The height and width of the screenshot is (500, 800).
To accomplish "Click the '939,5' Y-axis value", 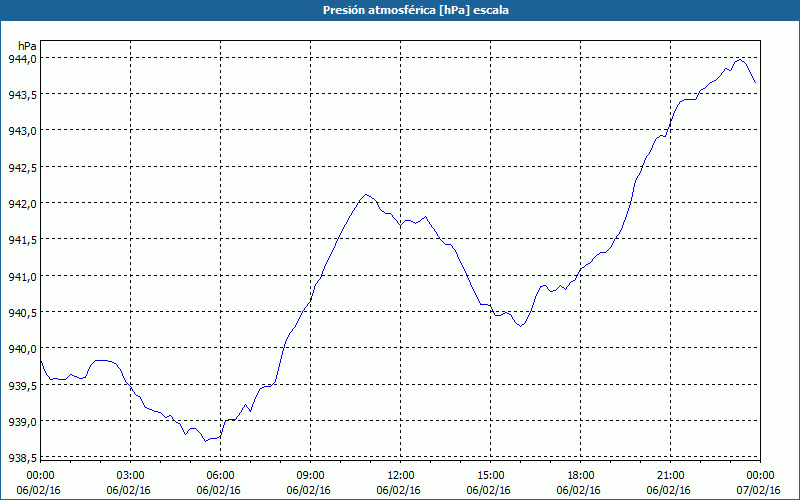I will click(22, 385).
